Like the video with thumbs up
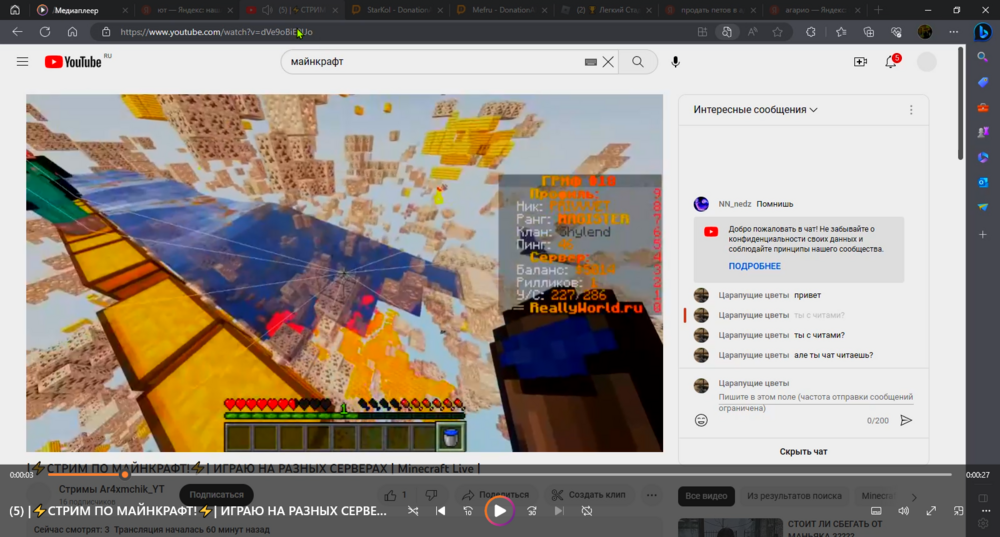 pos(395,495)
